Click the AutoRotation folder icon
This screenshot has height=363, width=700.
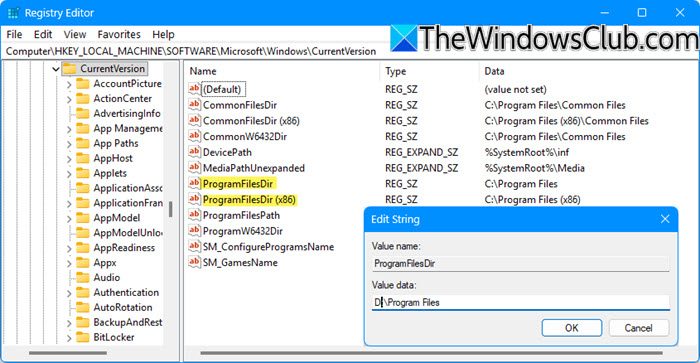(83, 307)
